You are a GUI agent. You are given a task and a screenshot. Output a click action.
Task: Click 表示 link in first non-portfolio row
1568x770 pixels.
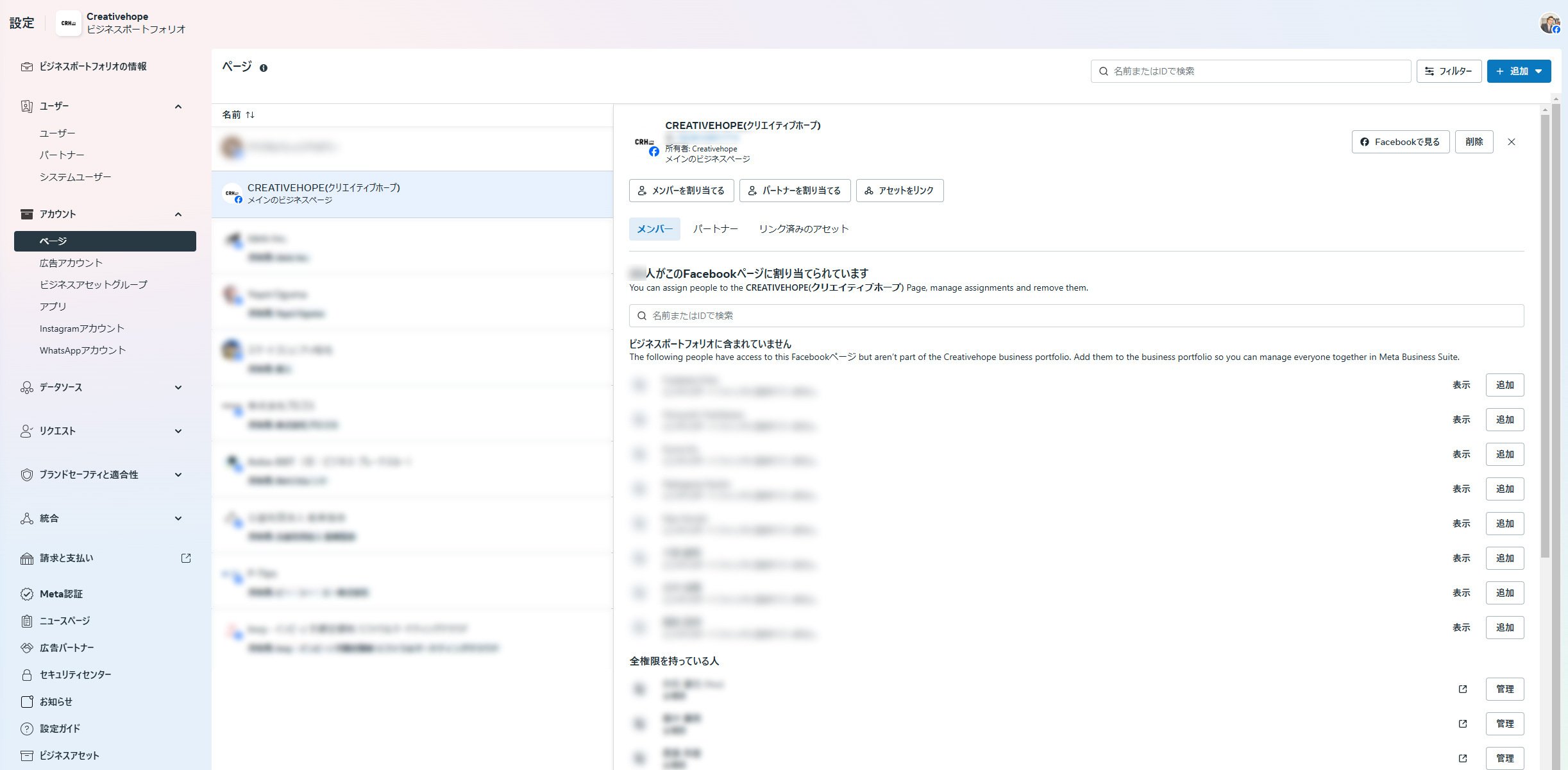pyautogui.click(x=1461, y=385)
